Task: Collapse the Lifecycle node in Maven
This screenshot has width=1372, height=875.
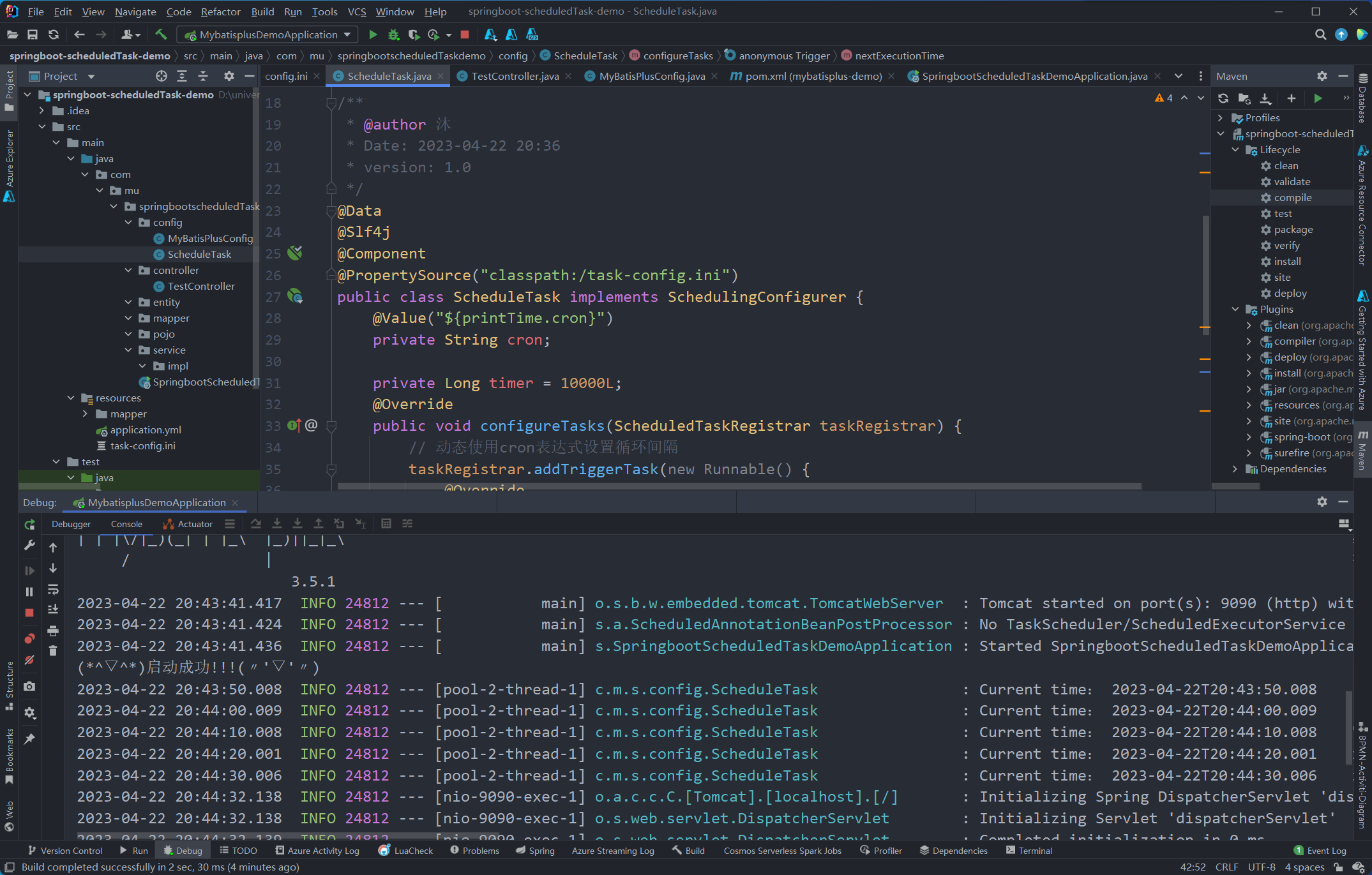Action: (x=1235, y=149)
